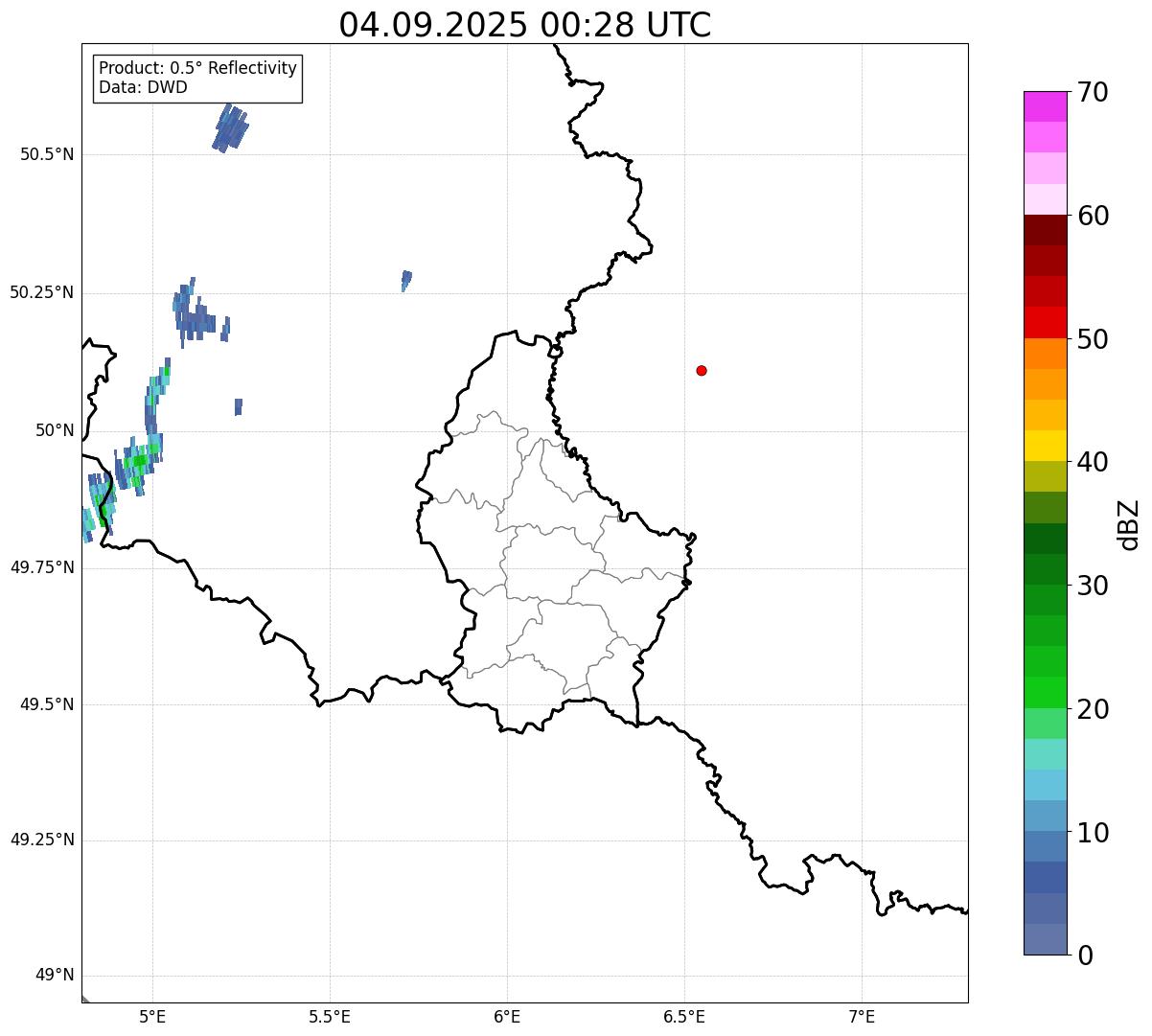Click the 'Product: 0.5° Reflectivity' legend line

point(197,69)
